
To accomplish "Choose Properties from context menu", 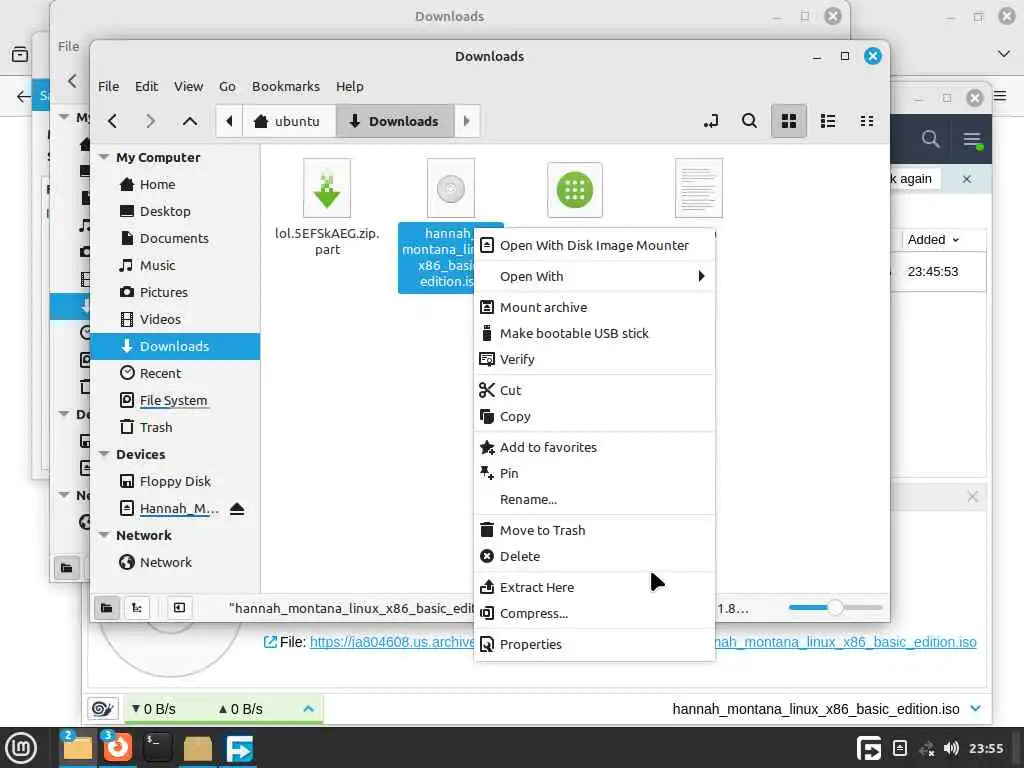I will [594, 645].
